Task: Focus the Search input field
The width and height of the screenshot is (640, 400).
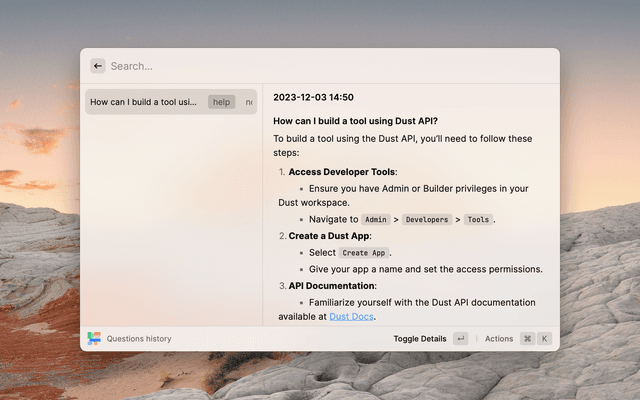Action: [x=320, y=66]
